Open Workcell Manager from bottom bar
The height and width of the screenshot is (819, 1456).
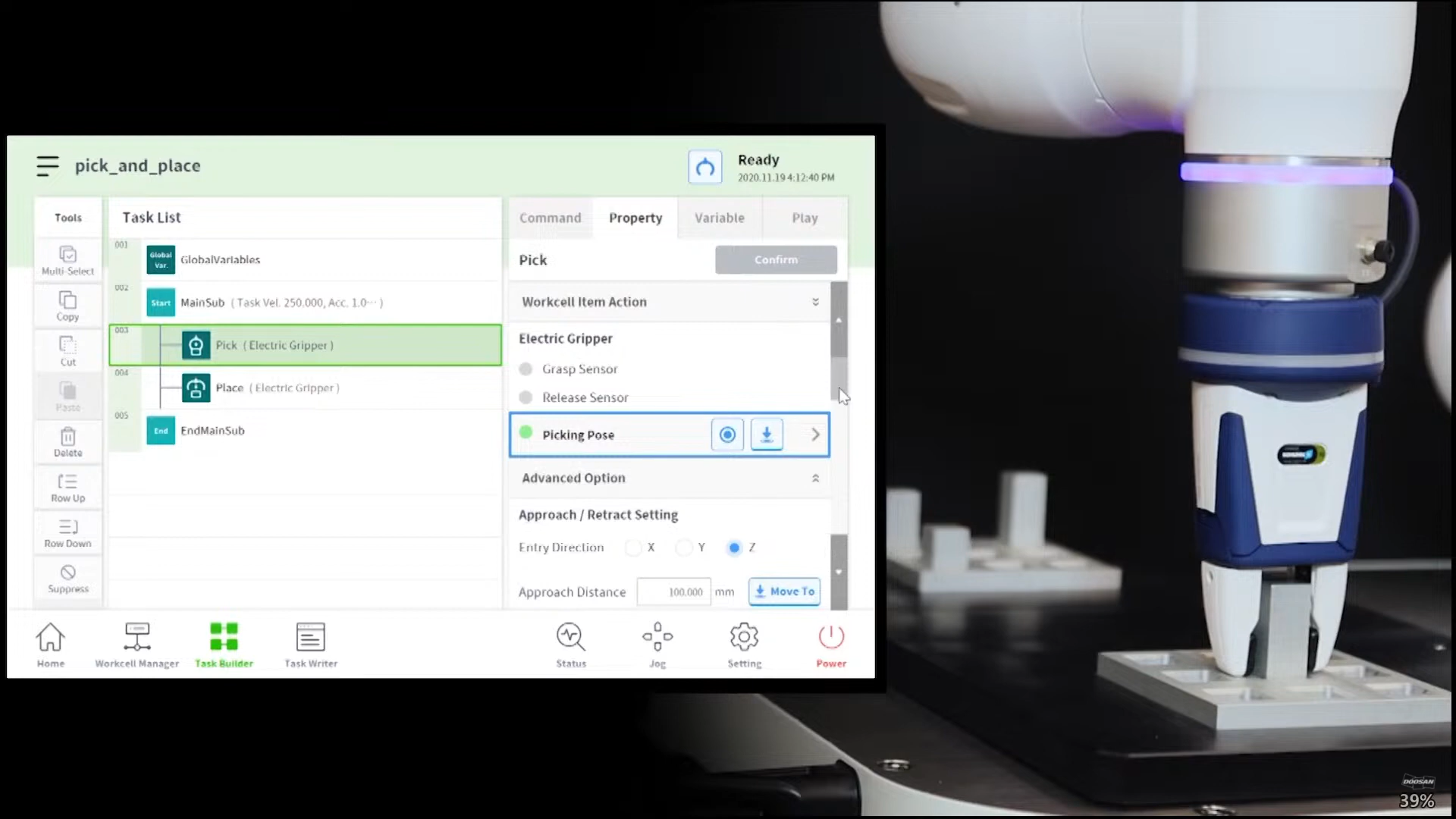[137, 638]
